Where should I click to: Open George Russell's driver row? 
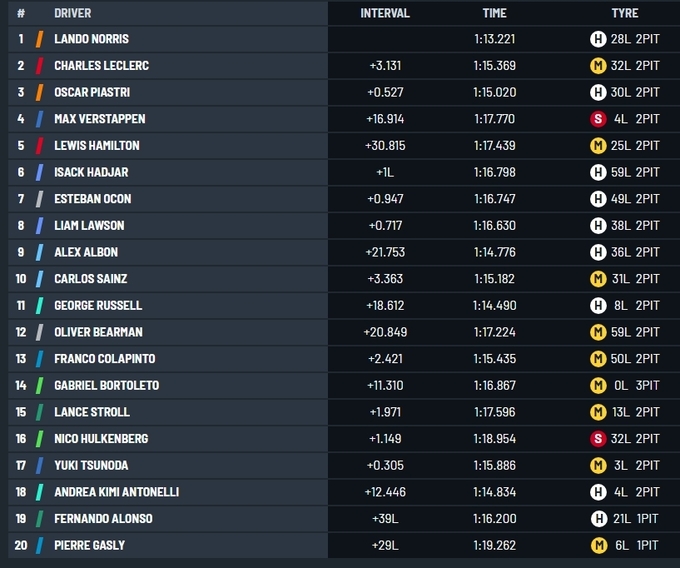click(98, 306)
